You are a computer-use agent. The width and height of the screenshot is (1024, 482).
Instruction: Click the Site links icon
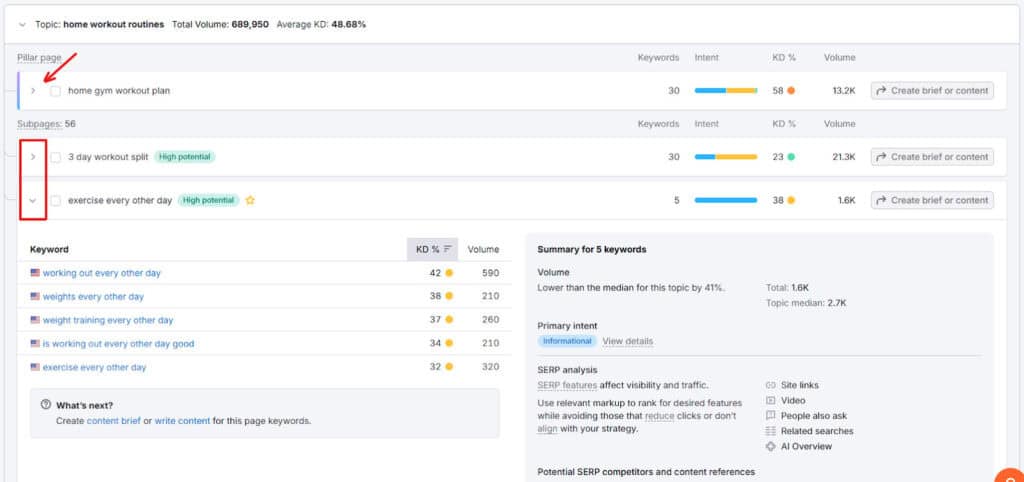[771, 385]
